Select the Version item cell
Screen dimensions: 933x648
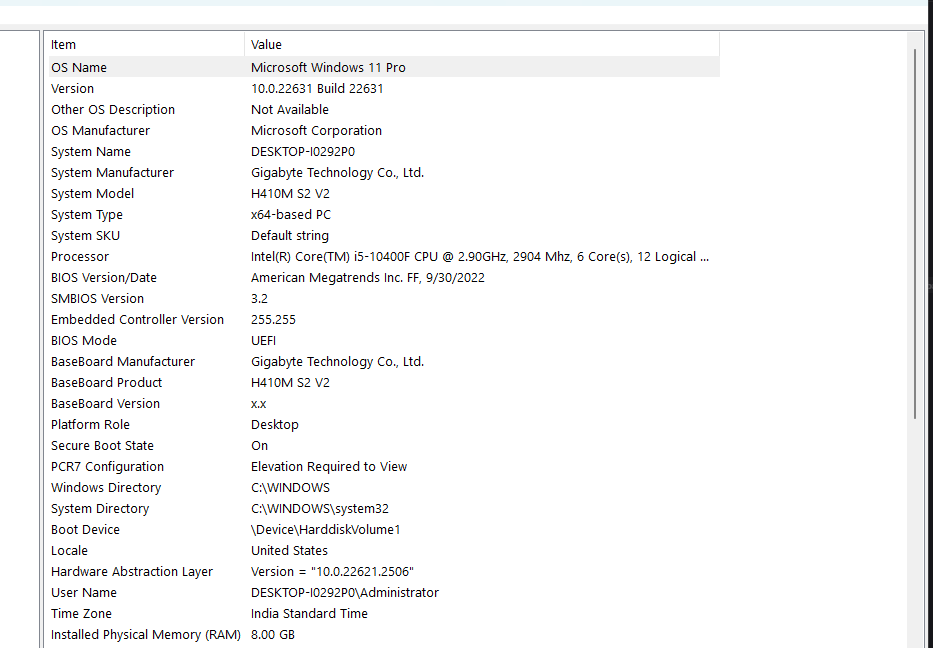coord(72,89)
